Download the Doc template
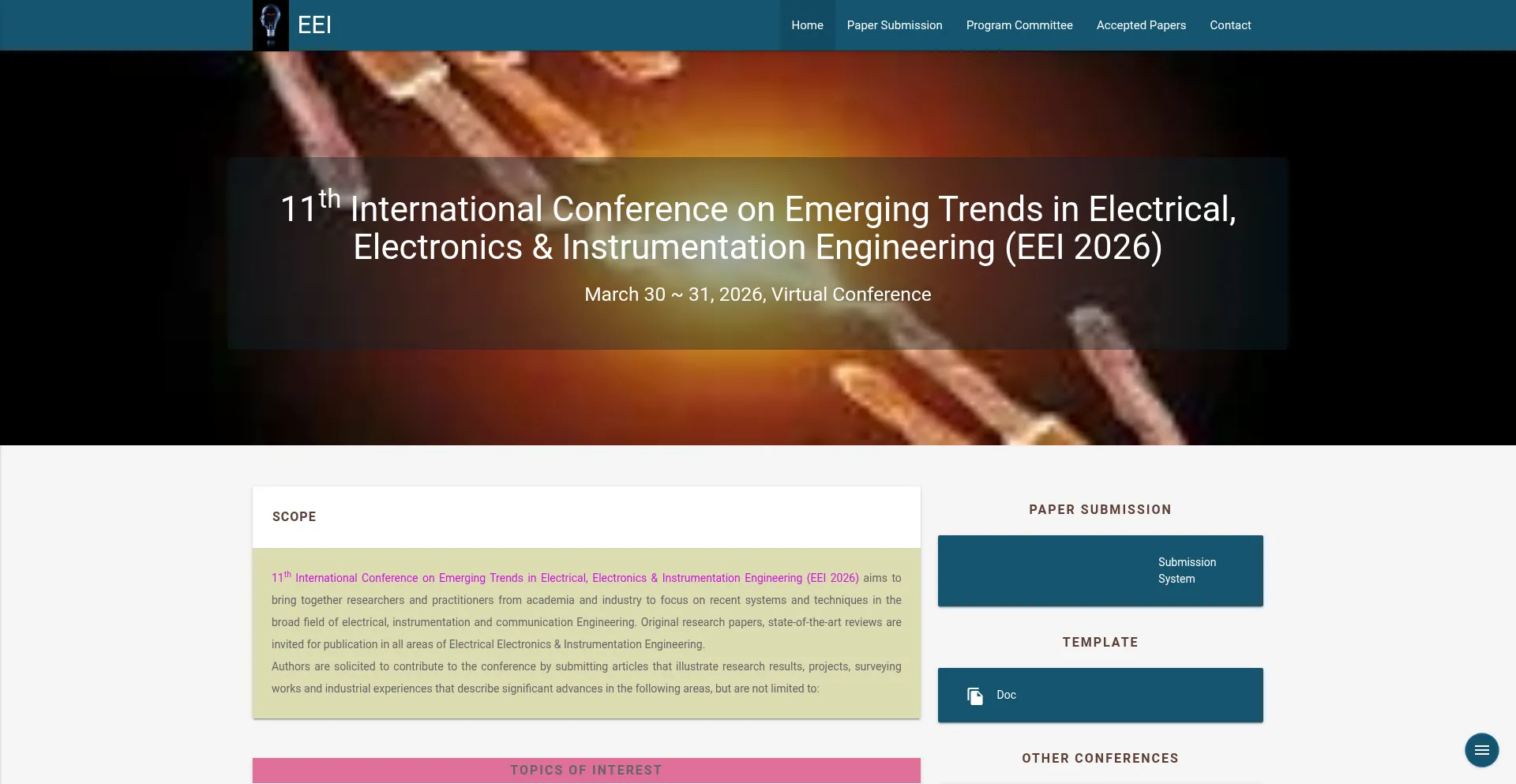1516x784 pixels. tap(1100, 695)
